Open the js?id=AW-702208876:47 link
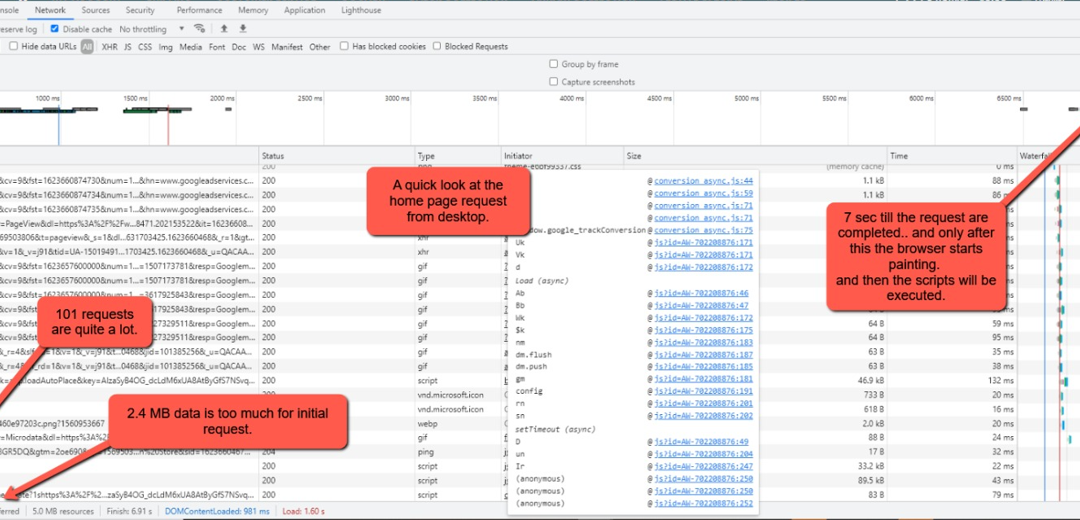1080x520 pixels. [x=701, y=305]
